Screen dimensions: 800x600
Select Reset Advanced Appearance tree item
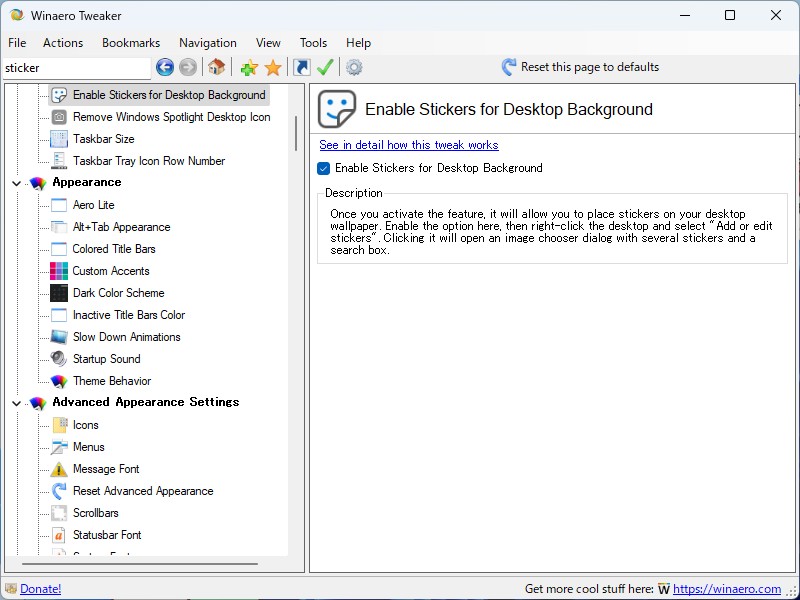143,491
